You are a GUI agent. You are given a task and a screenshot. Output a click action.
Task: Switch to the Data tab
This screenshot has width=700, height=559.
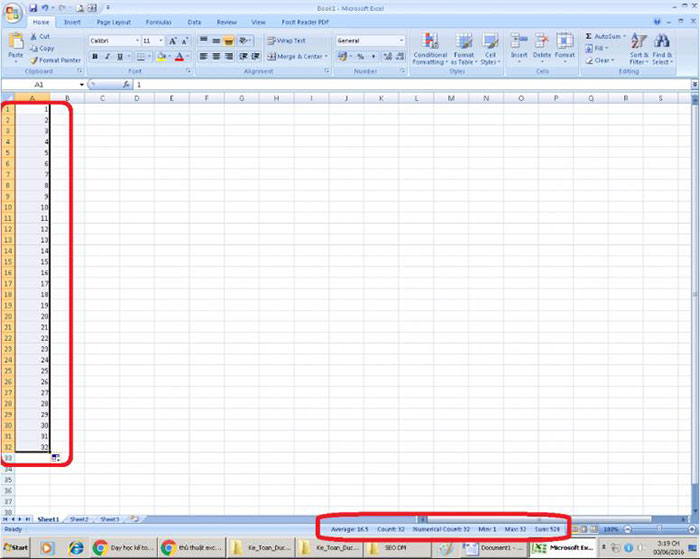[x=194, y=22]
